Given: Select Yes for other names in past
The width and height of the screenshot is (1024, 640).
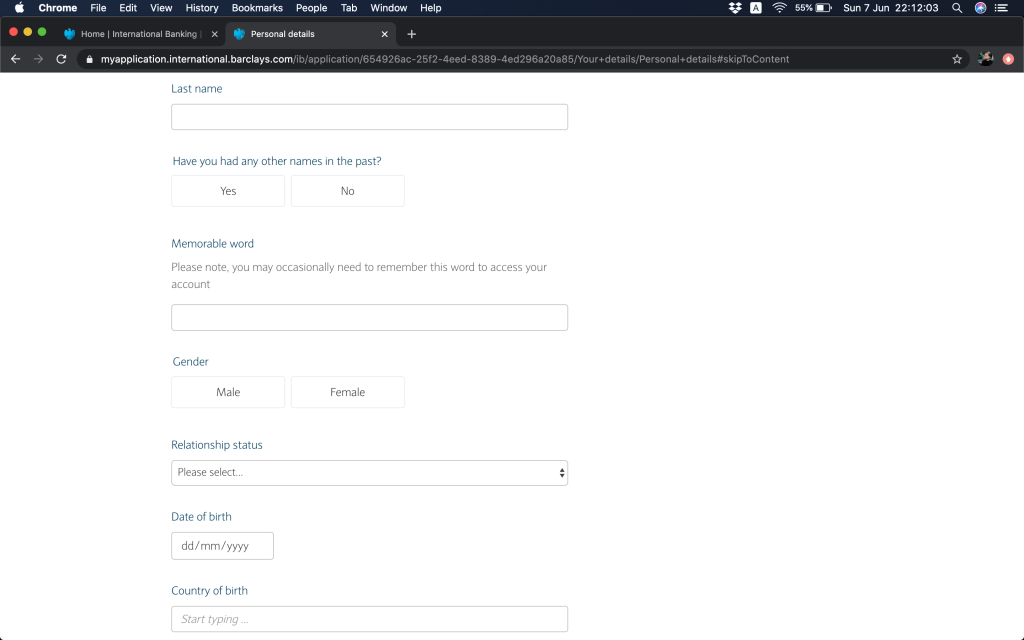Looking at the screenshot, I should click(x=228, y=191).
